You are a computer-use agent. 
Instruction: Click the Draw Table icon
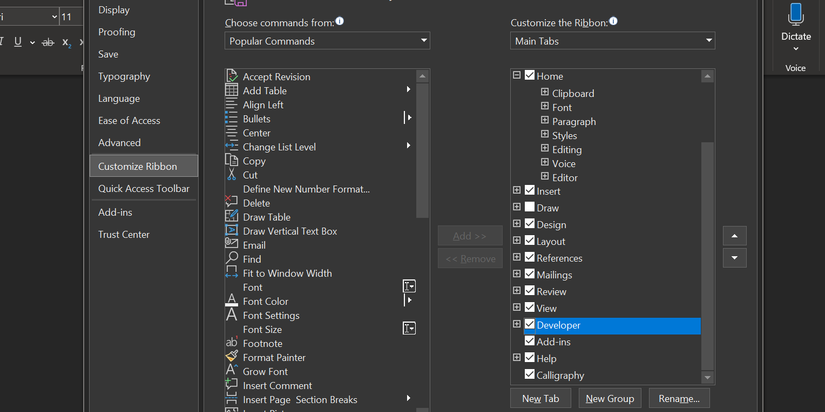(232, 217)
